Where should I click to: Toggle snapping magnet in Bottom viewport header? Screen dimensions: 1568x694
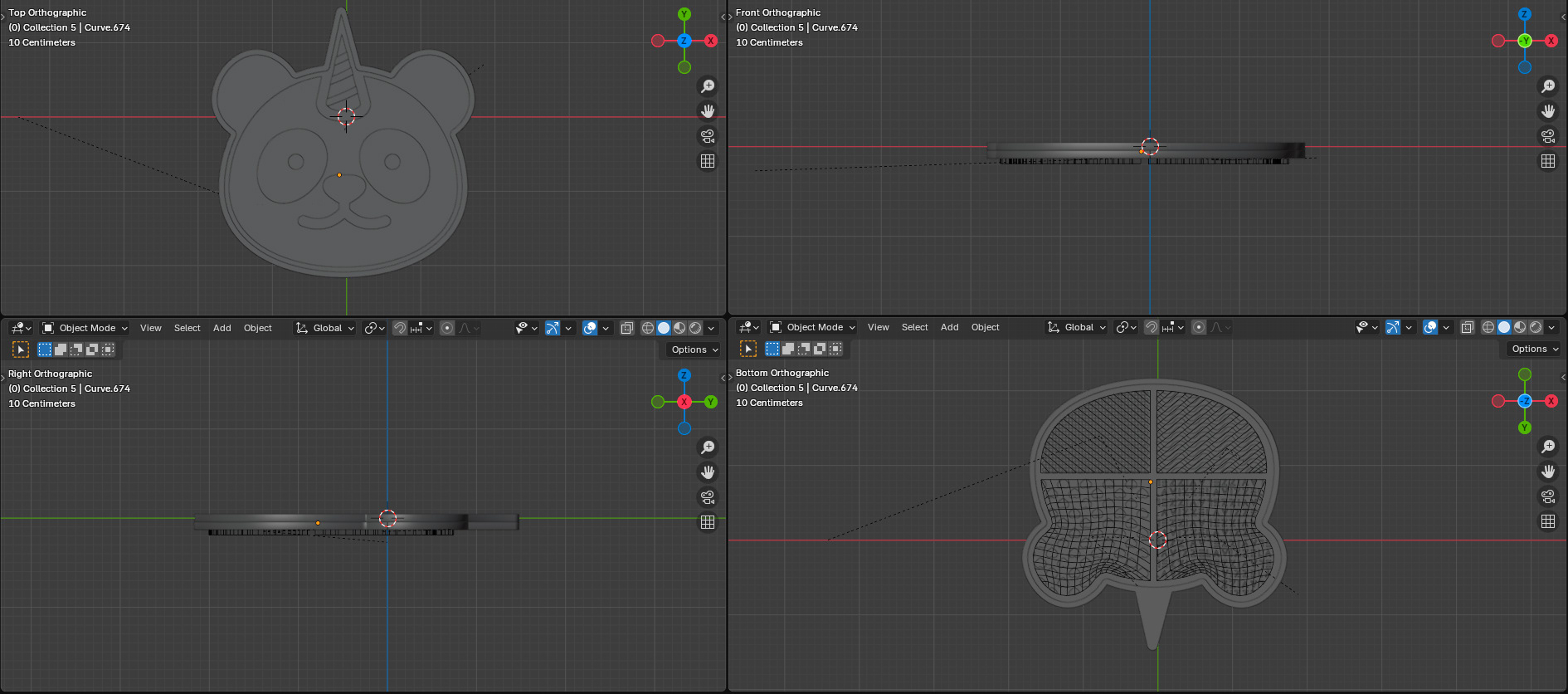[1152, 327]
